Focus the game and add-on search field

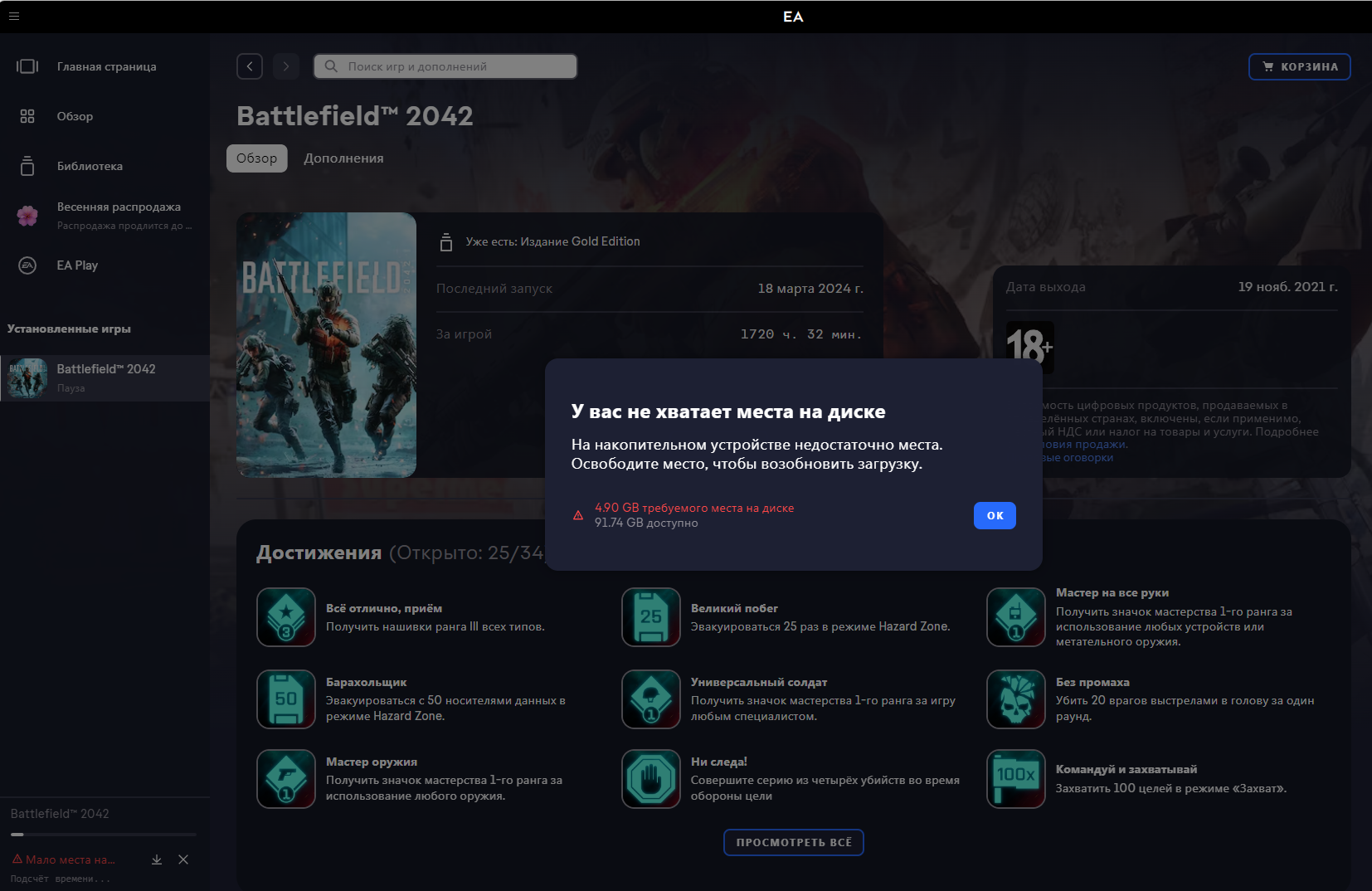click(445, 66)
